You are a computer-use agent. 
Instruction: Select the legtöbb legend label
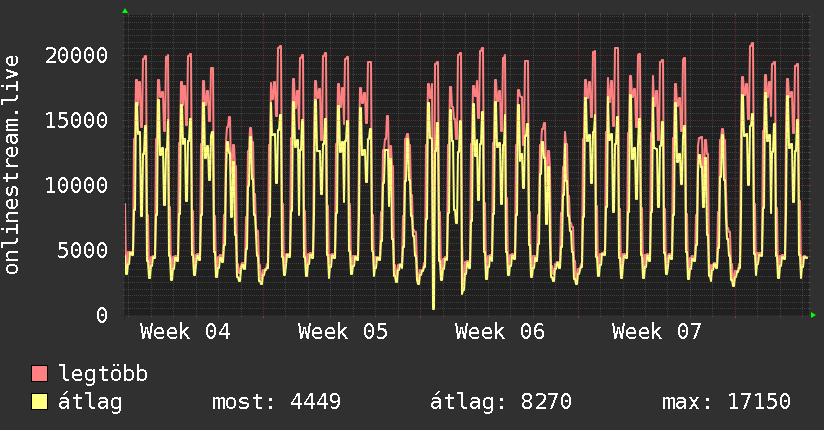tap(103, 374)
